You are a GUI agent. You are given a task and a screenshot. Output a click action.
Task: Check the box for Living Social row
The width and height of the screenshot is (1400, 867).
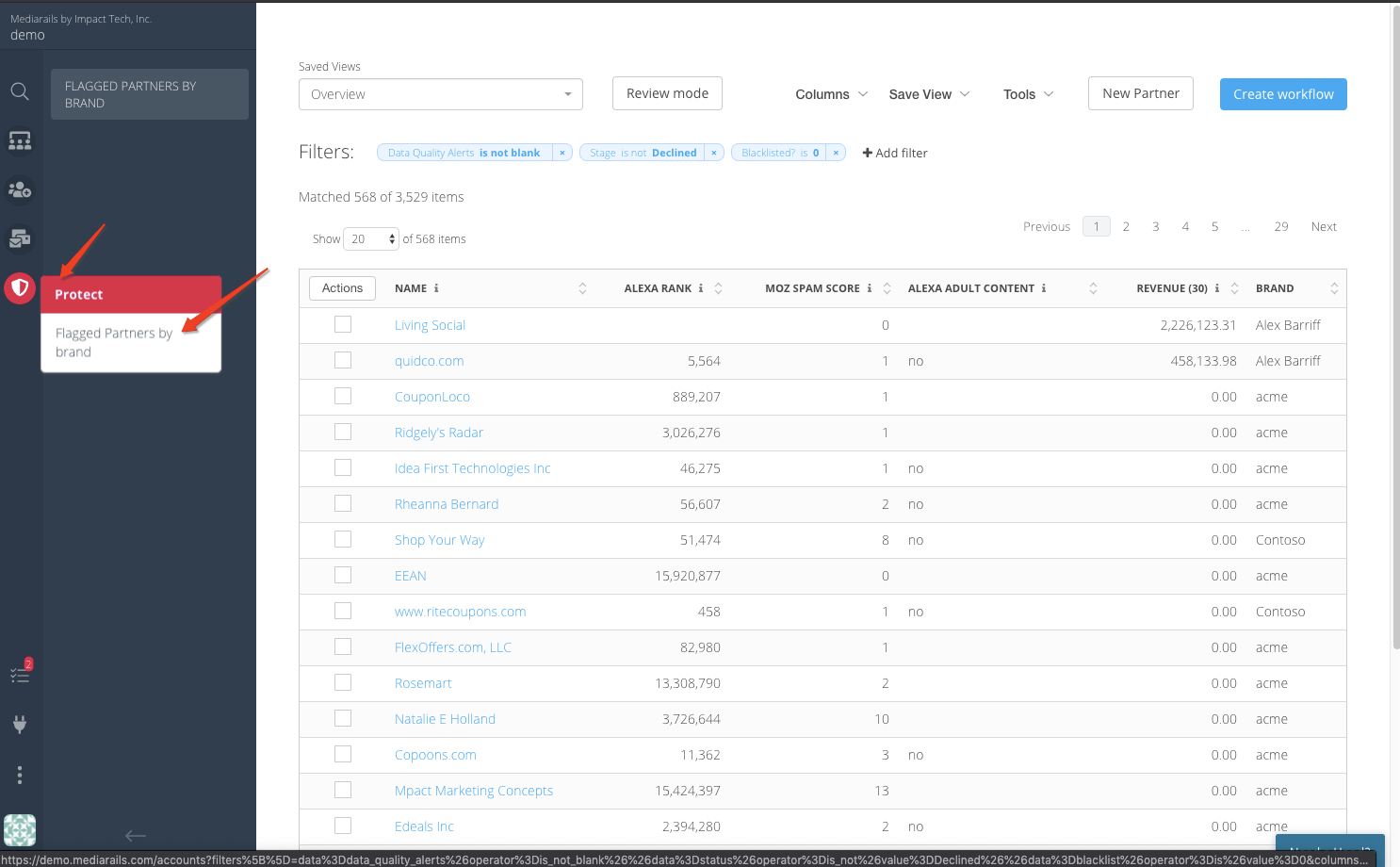[343, 324]
